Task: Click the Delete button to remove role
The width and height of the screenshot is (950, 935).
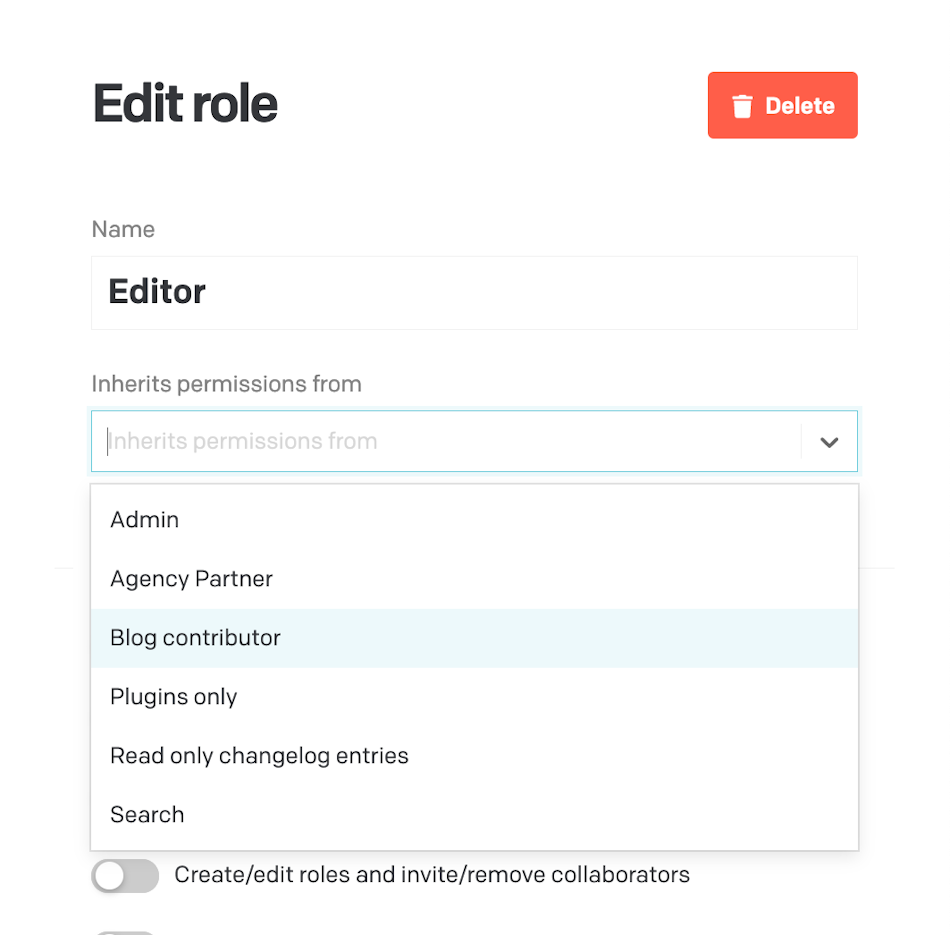Action: pyautogui.click(x=782, y=105)
